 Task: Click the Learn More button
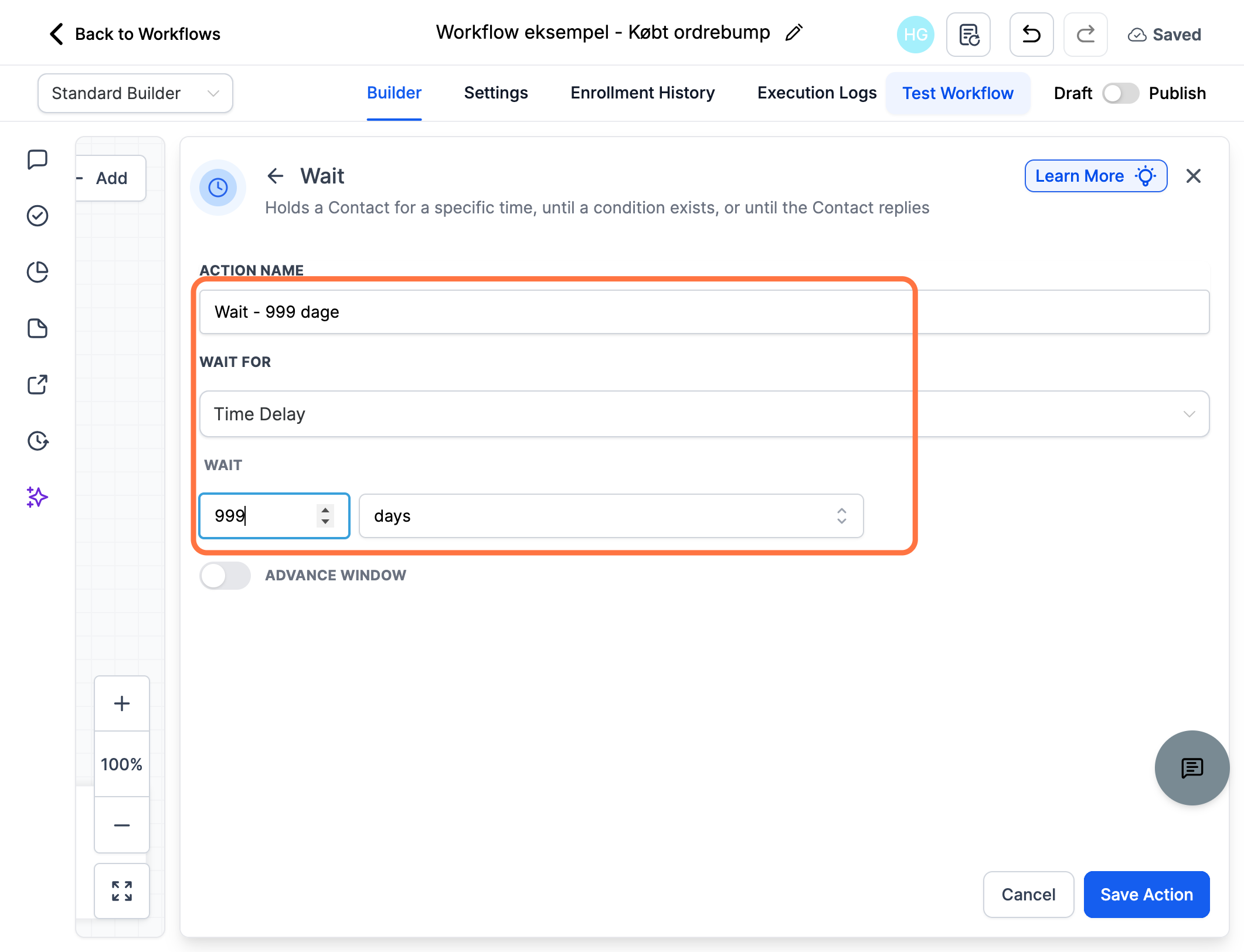pyautogui.click(x=1096, y=176)
